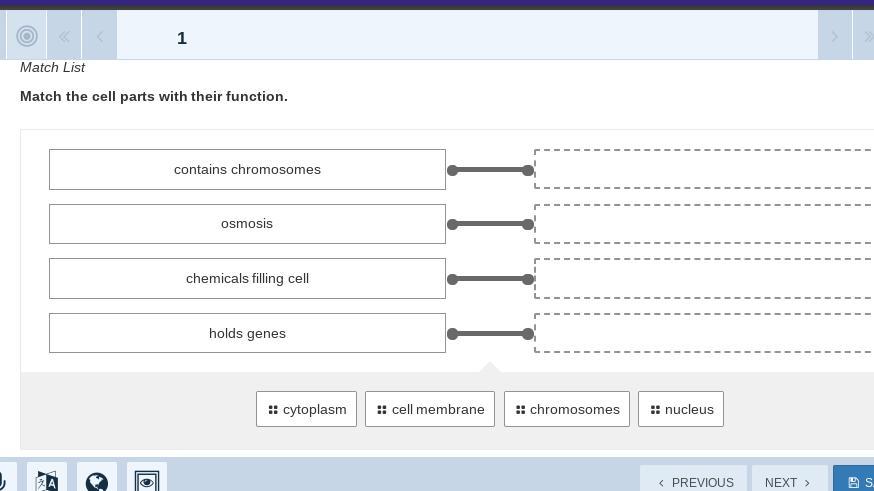Click empty answer slot beside 'osmosis'
This screenshot has width=874, height=491.
coord(704,224)
